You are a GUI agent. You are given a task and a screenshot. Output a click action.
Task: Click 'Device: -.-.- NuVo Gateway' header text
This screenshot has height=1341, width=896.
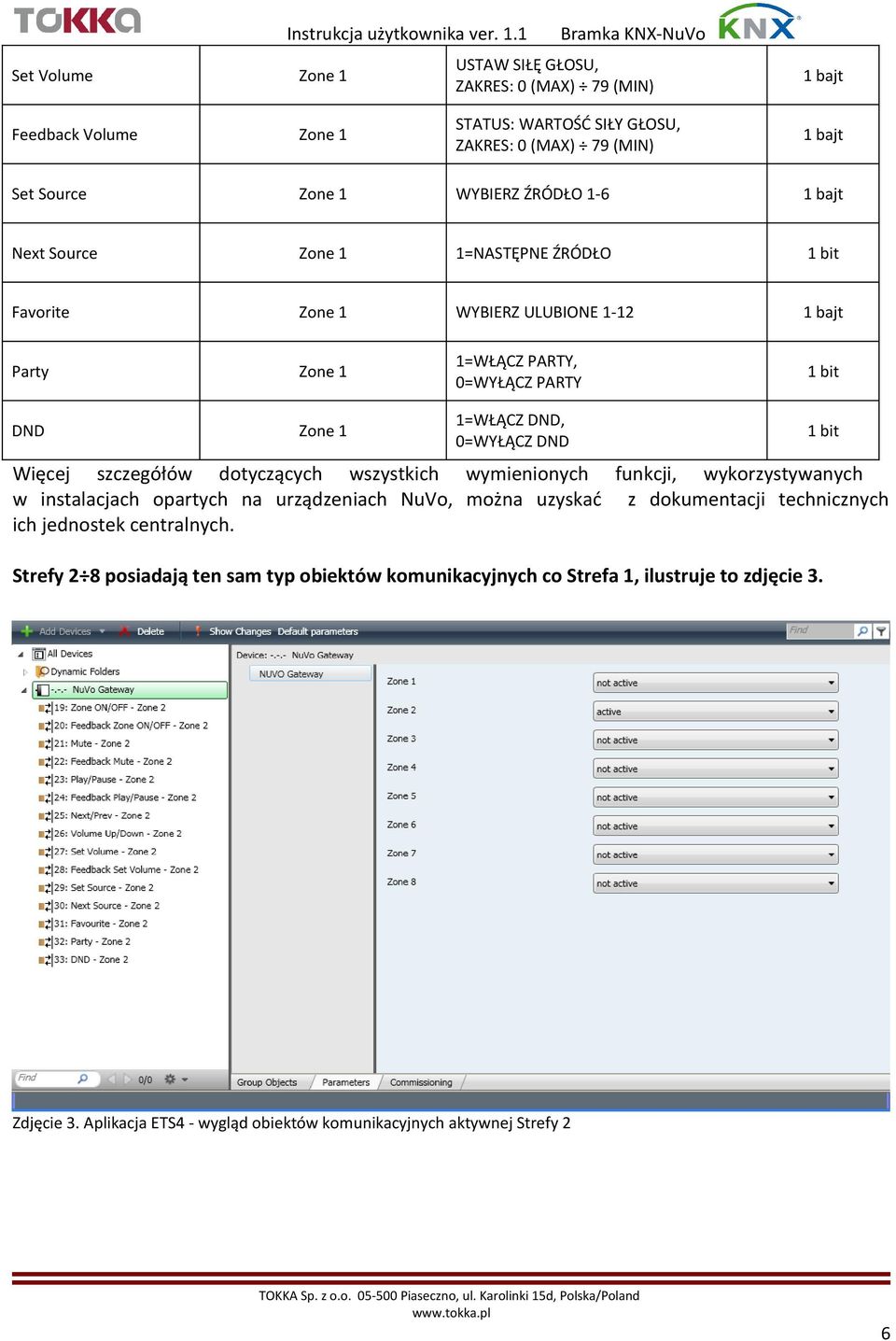tap(295, 655)
